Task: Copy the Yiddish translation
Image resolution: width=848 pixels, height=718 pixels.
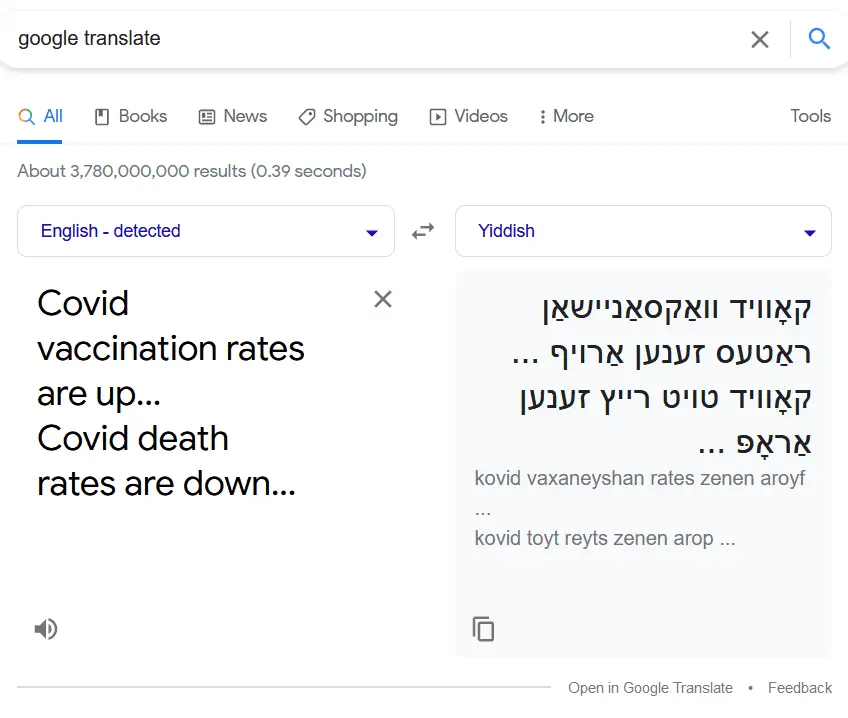Action: tap(483, 629)
